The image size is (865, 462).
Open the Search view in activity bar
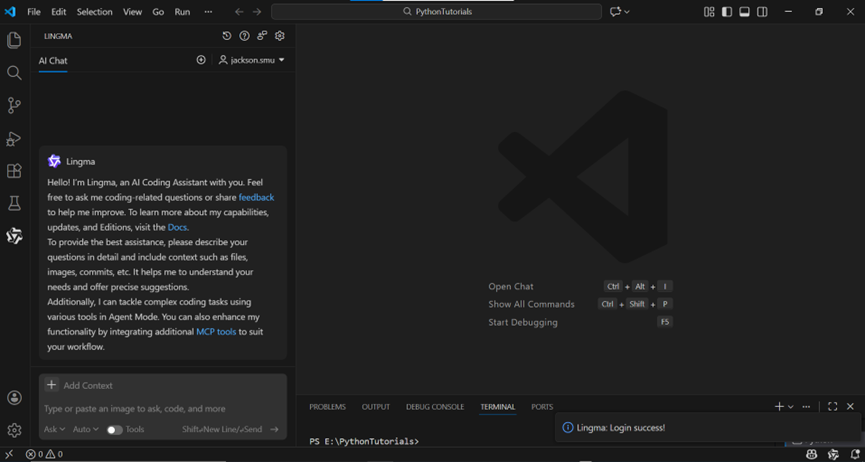[14, 72]
